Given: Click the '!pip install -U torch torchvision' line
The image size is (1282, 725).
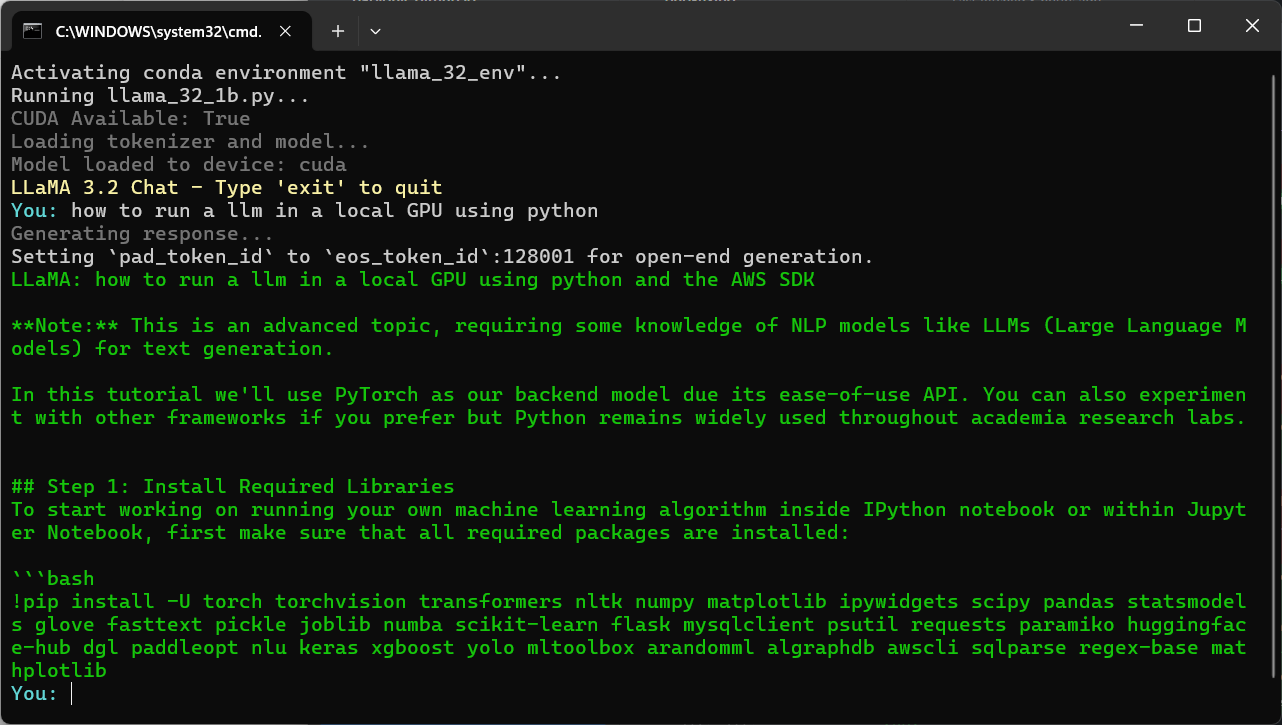Looking at the screenshot, I should (629, 602).
